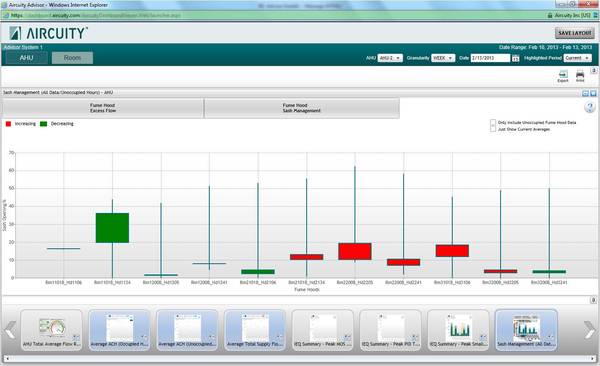600x366 pixels.
Task: Click the Print icon
Action: tap(580, 76)
